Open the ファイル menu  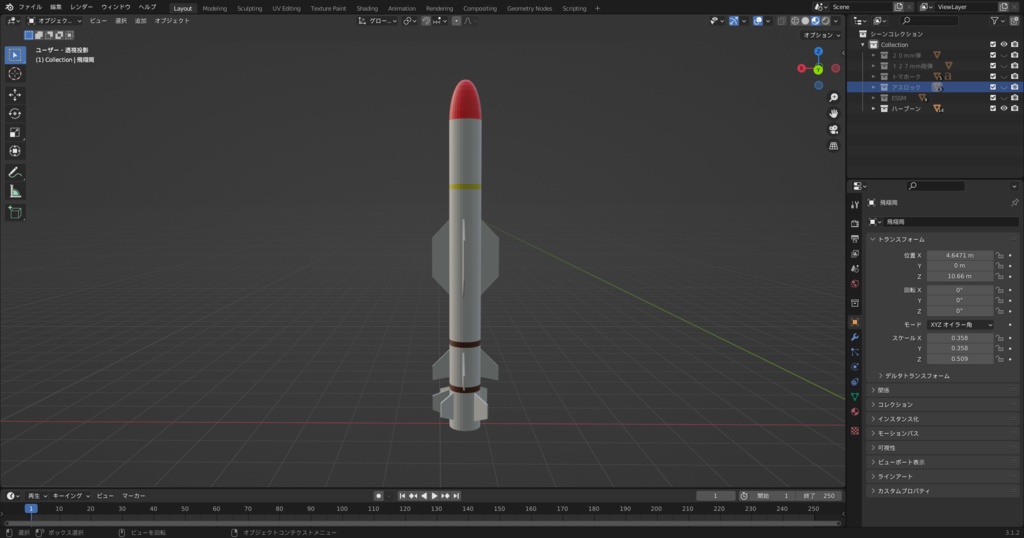(31, 7)
